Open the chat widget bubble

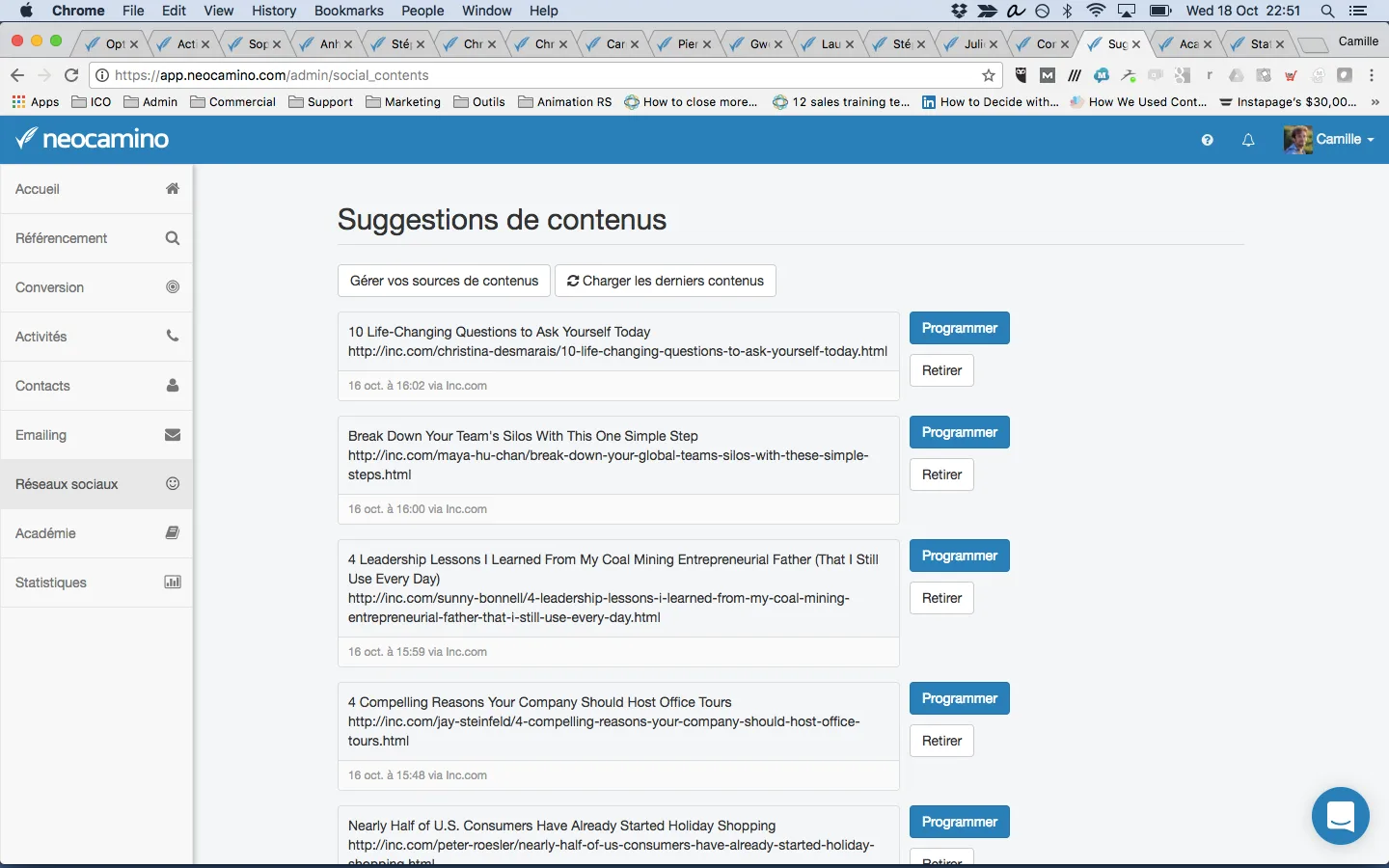point(1341,816)
